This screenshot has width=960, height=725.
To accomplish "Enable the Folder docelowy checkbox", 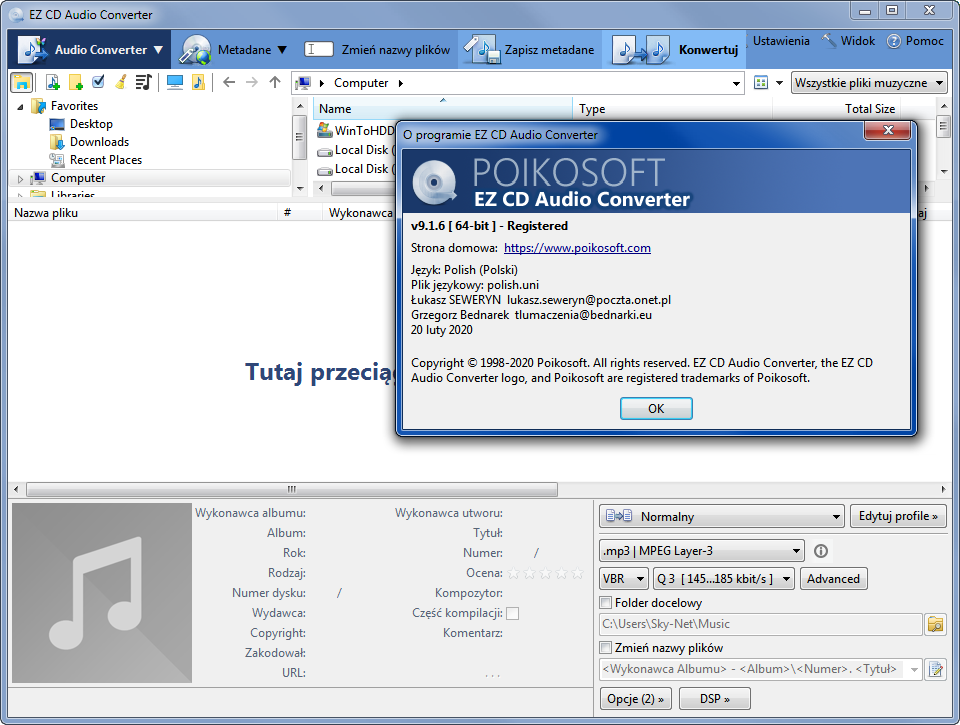I will (606, 603).
